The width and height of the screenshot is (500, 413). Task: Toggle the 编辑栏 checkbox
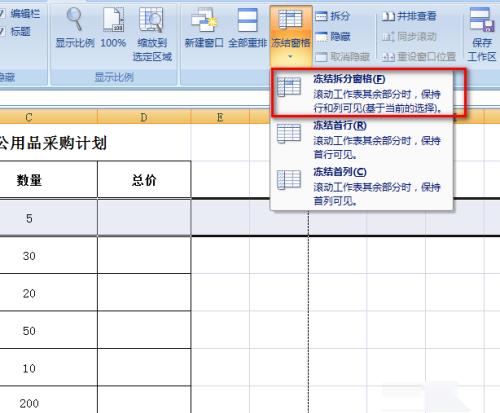pos(2,14)
